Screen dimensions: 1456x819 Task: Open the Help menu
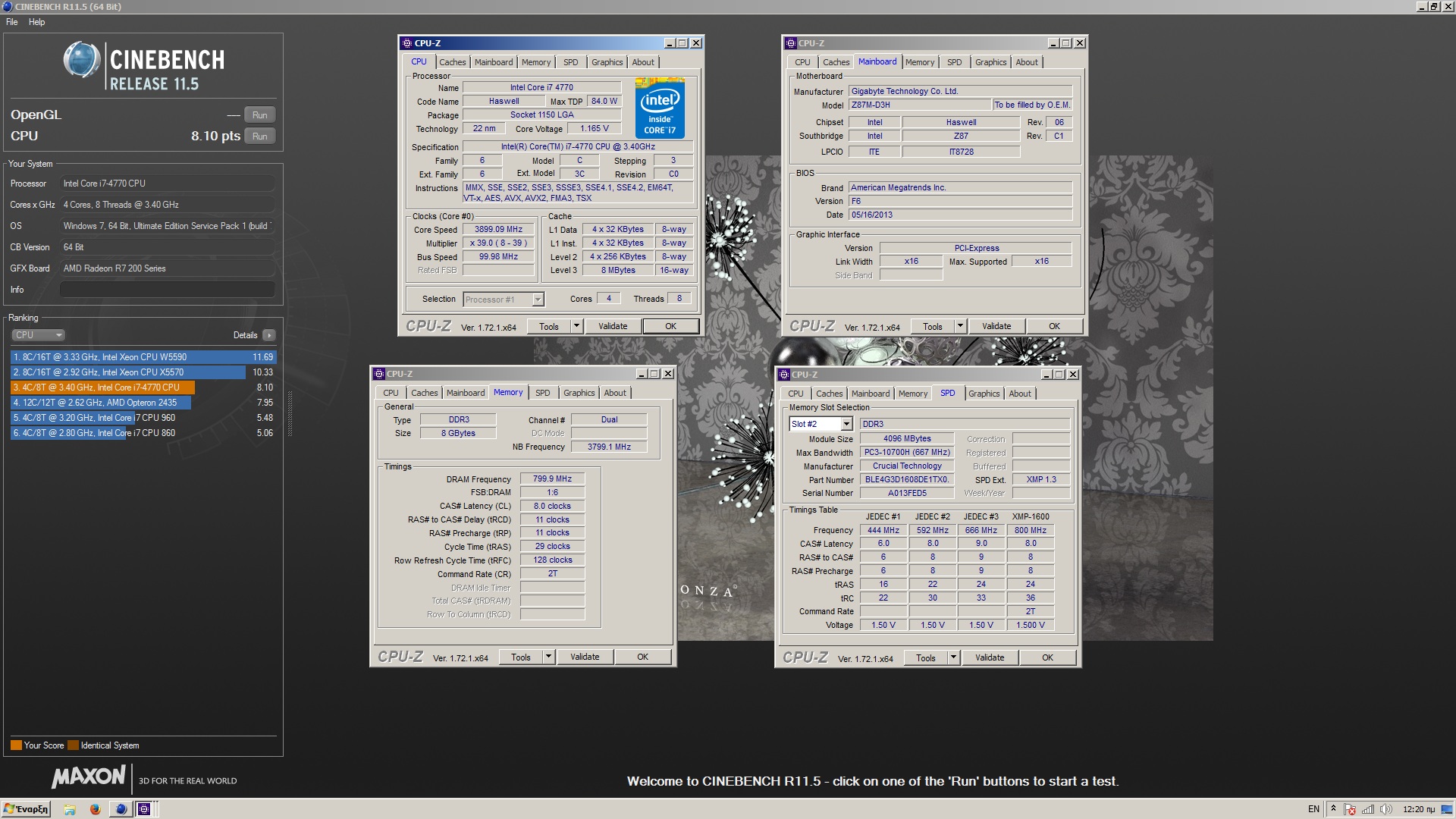coord(36,22)
